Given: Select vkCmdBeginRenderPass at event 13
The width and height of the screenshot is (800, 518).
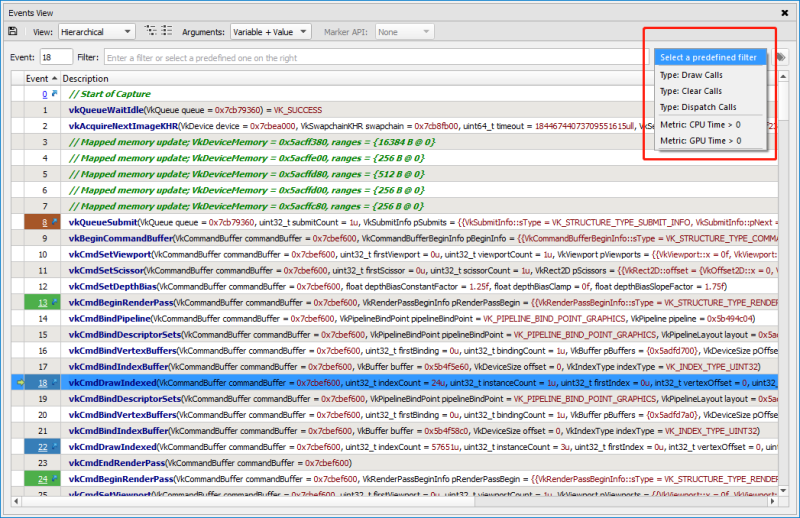Looking at the screenshot, I should (x=394, y=302).
